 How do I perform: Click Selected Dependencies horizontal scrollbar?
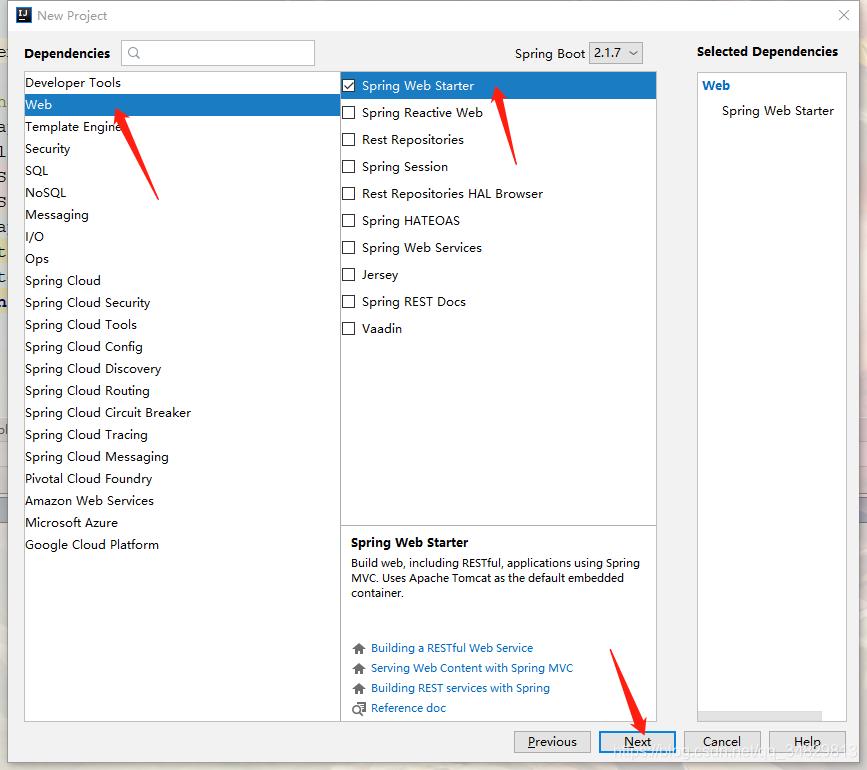point(759,716)
